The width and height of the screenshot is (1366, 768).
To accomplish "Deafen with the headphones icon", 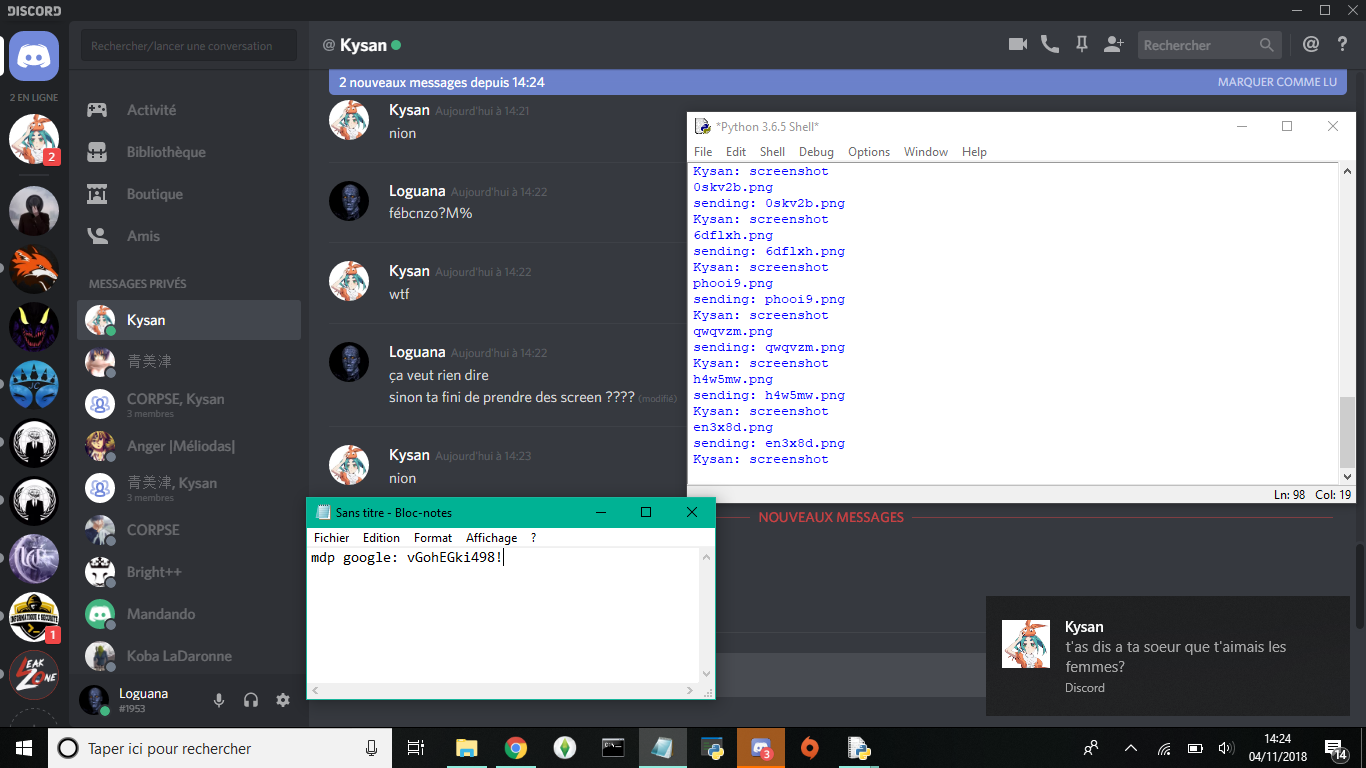I will [251, 700].
